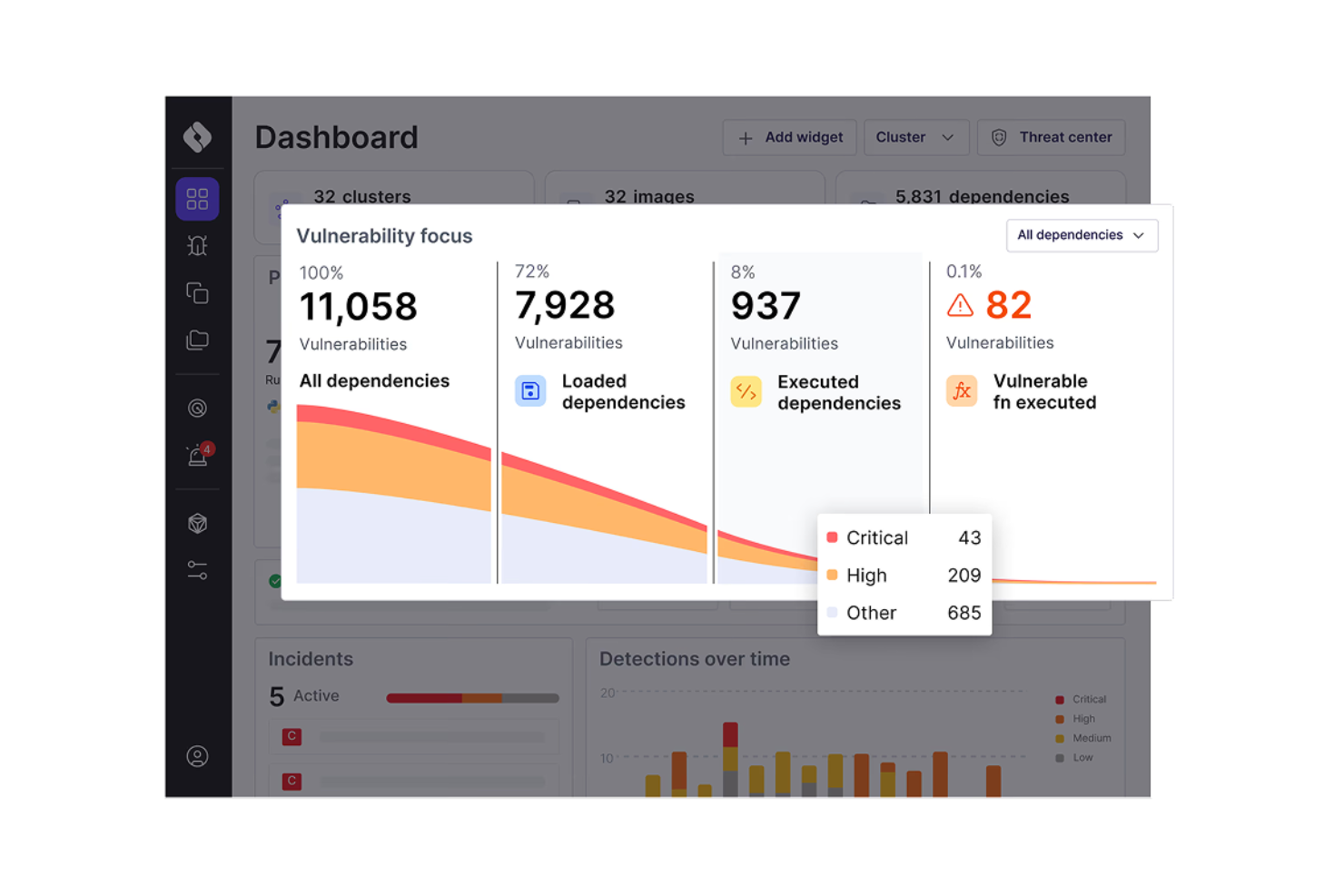1344x896 pixels.
Task: Click the app logo in the sidebar
Action: pos(197,137)
